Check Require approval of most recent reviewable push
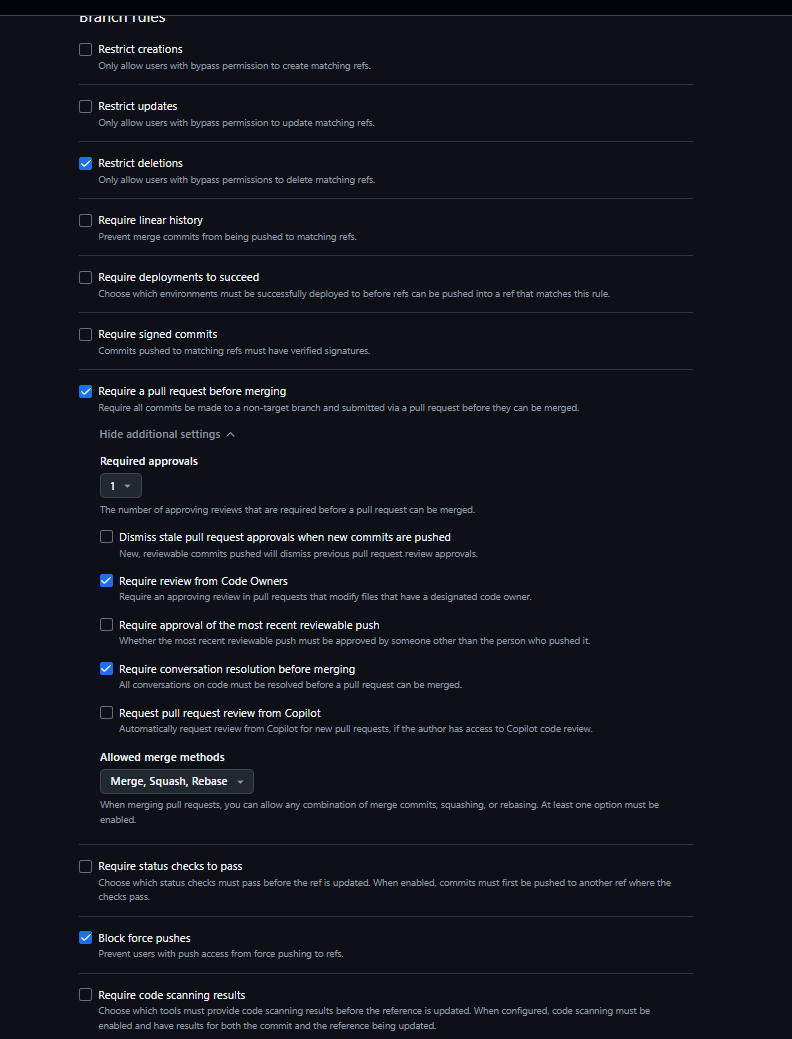This screenshot has height=1039, width=792. point(107,625)
